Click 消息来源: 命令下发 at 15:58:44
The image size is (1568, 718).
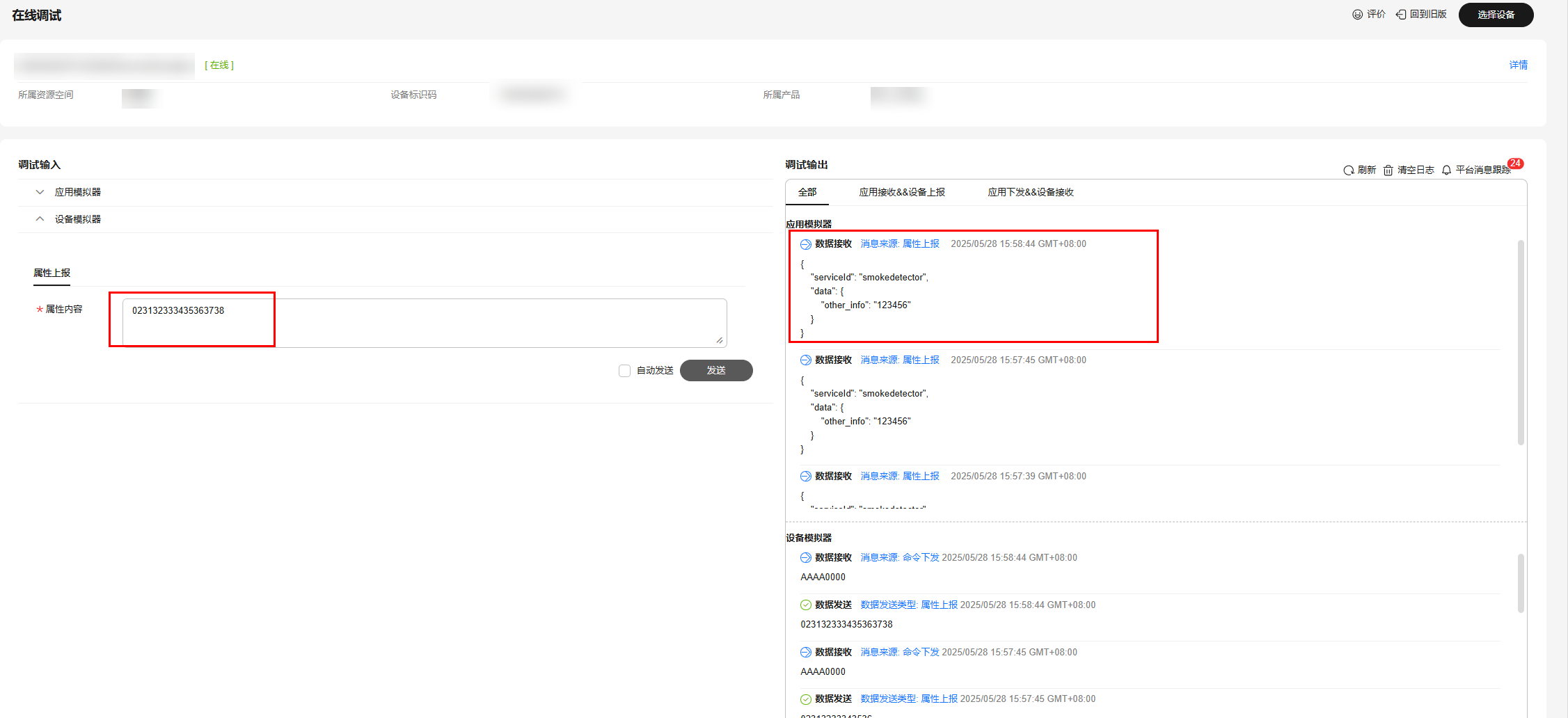pyautogui.click(x=900, y=557)
